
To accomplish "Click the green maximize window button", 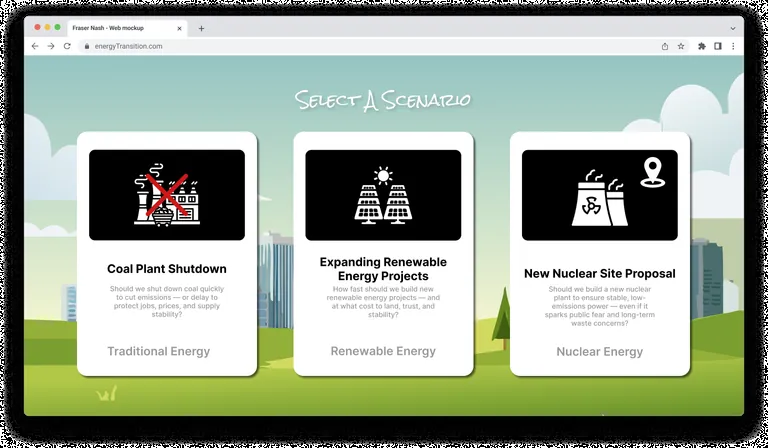I will 58,27.
